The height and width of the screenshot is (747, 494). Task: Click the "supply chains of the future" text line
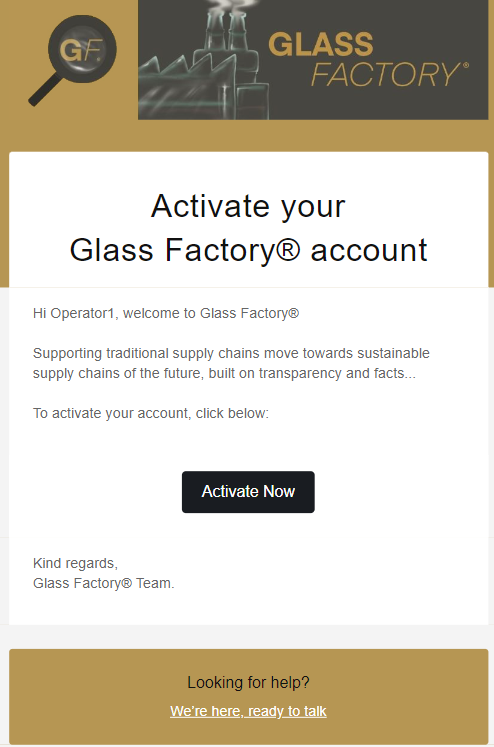[x=224, y=373]
